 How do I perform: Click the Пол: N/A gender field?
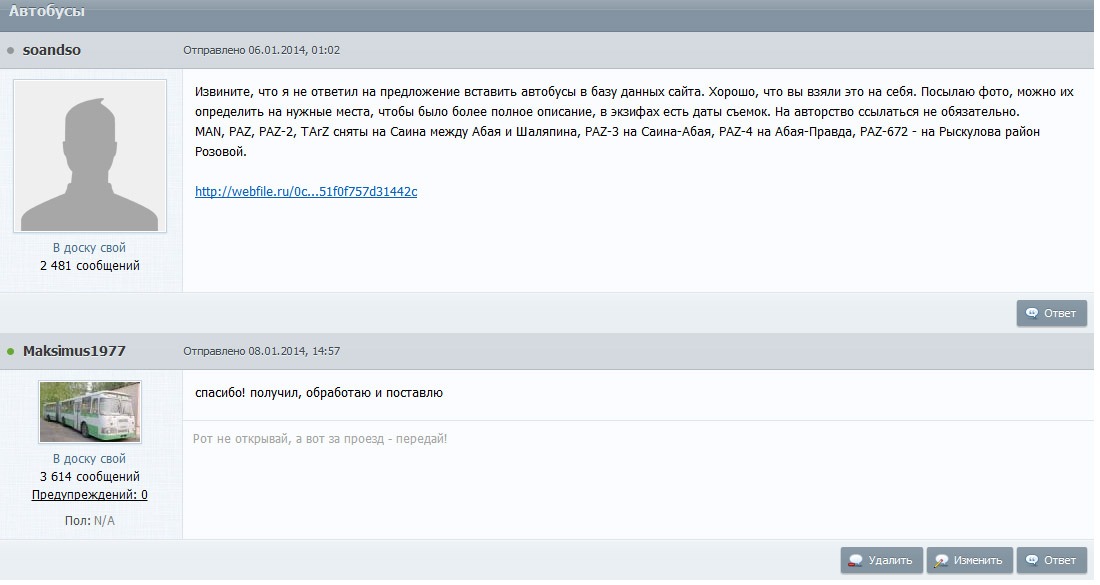pos(90,520)
